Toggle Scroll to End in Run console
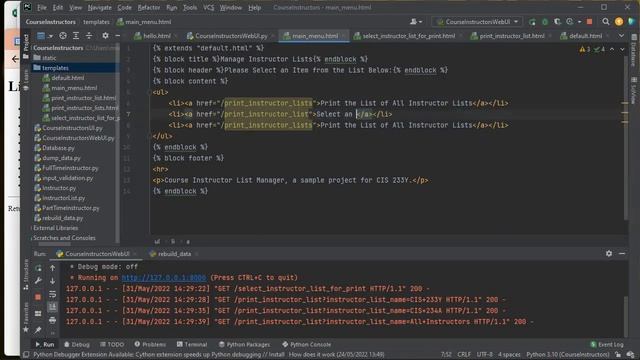The width and height of the screenshot is (640, 360). (x=53, y=307)
